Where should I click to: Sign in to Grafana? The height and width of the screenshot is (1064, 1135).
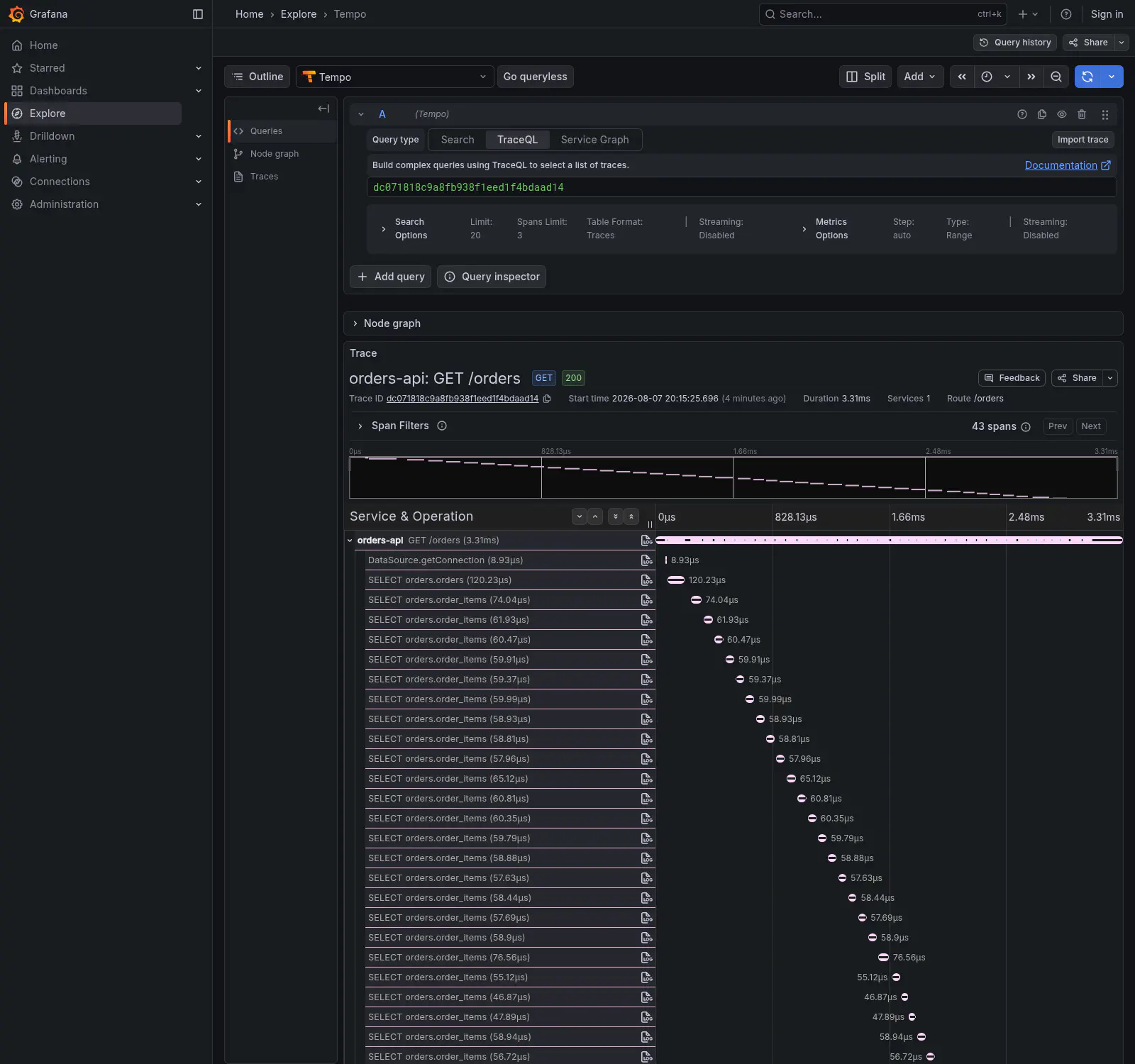point(1107,14)
